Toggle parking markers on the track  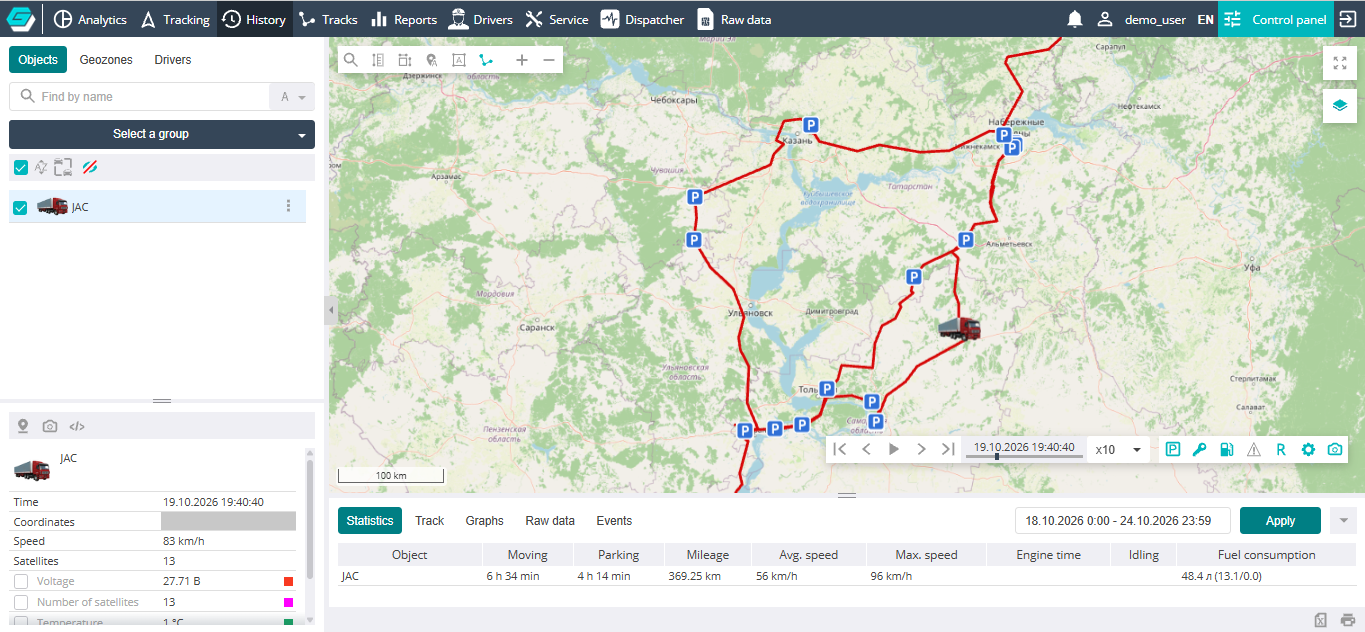point(1173,449)
